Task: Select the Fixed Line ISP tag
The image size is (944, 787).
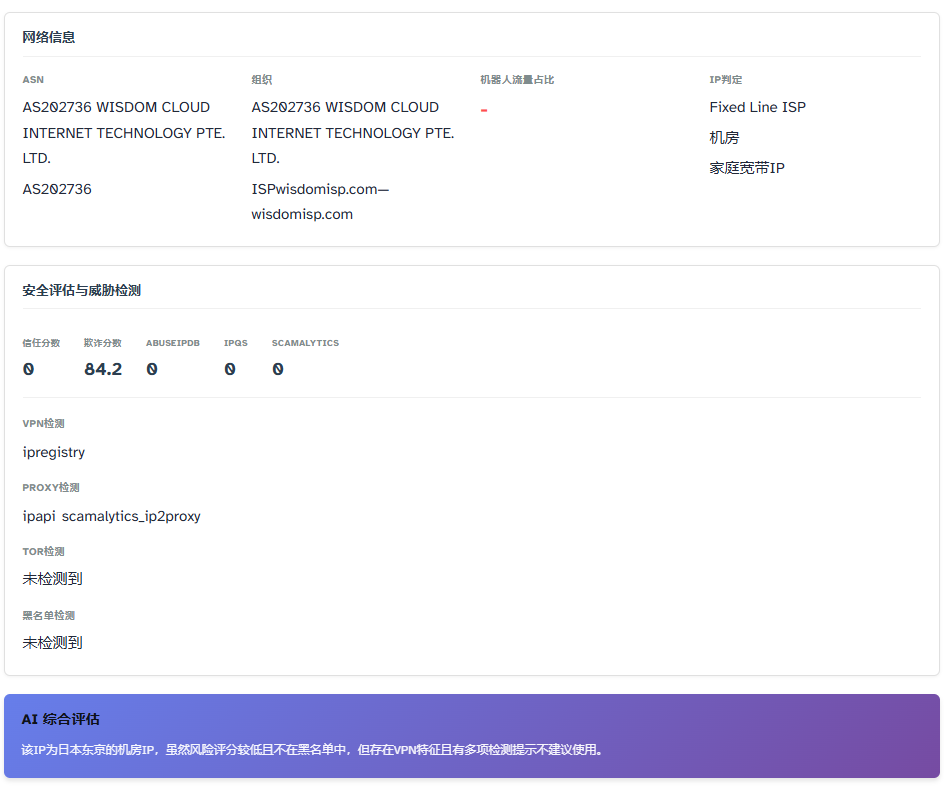Action: (757, 107)
